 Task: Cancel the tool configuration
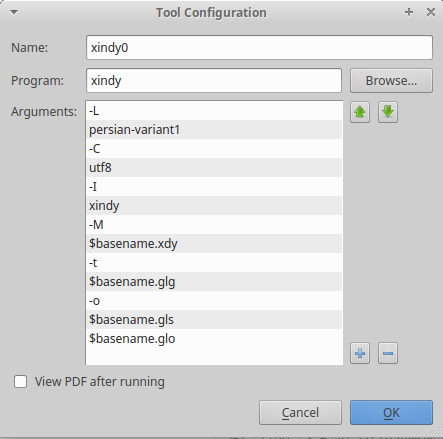300,413
